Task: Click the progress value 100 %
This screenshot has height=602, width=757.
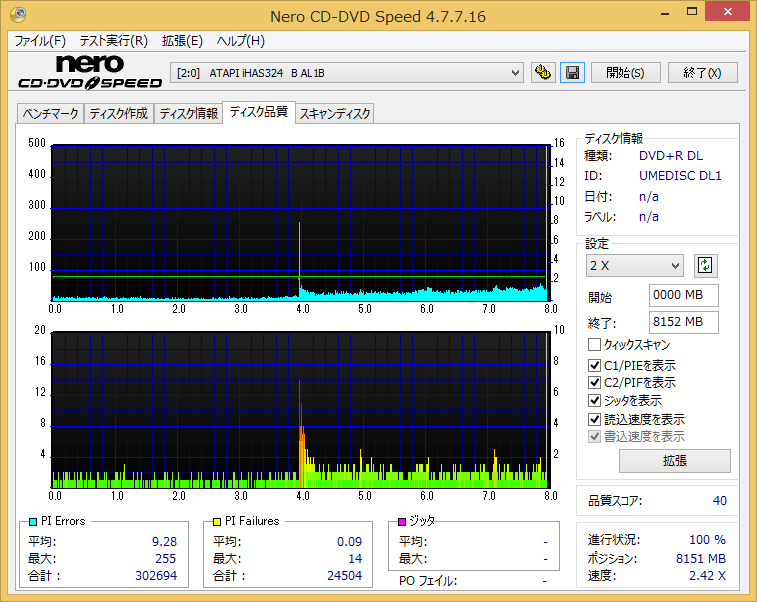Action: coord(707,540)
